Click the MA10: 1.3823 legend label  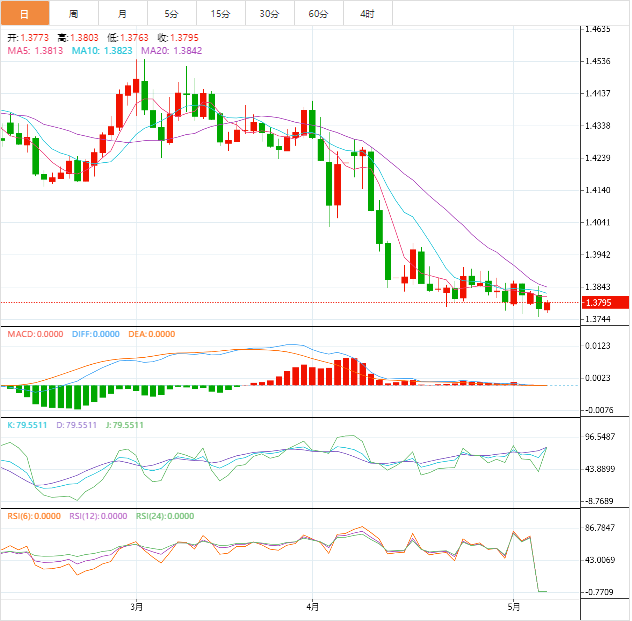pyautogui.click(x=102, y=51)
